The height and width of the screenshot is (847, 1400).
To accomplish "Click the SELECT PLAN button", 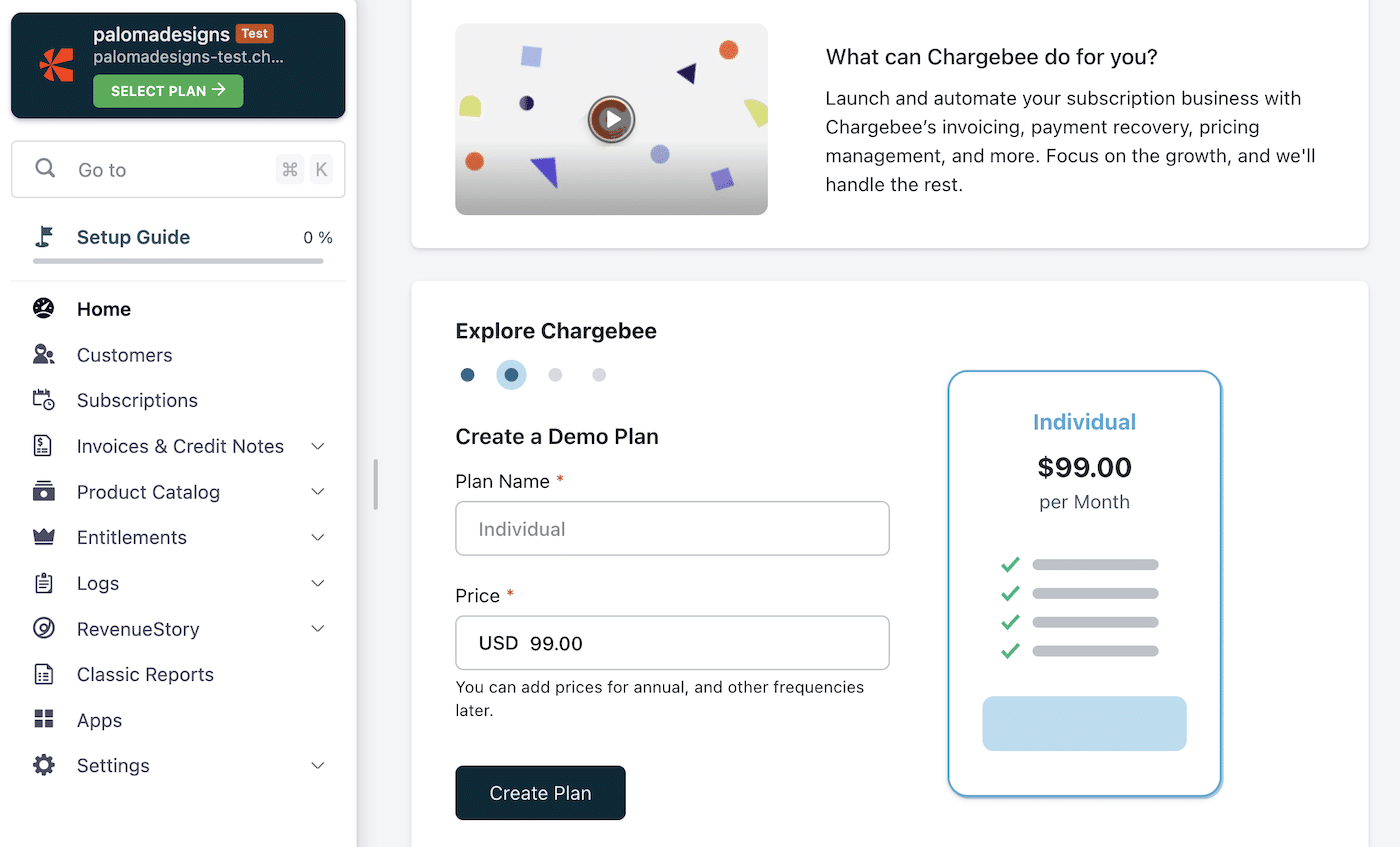I will [167, 91].
